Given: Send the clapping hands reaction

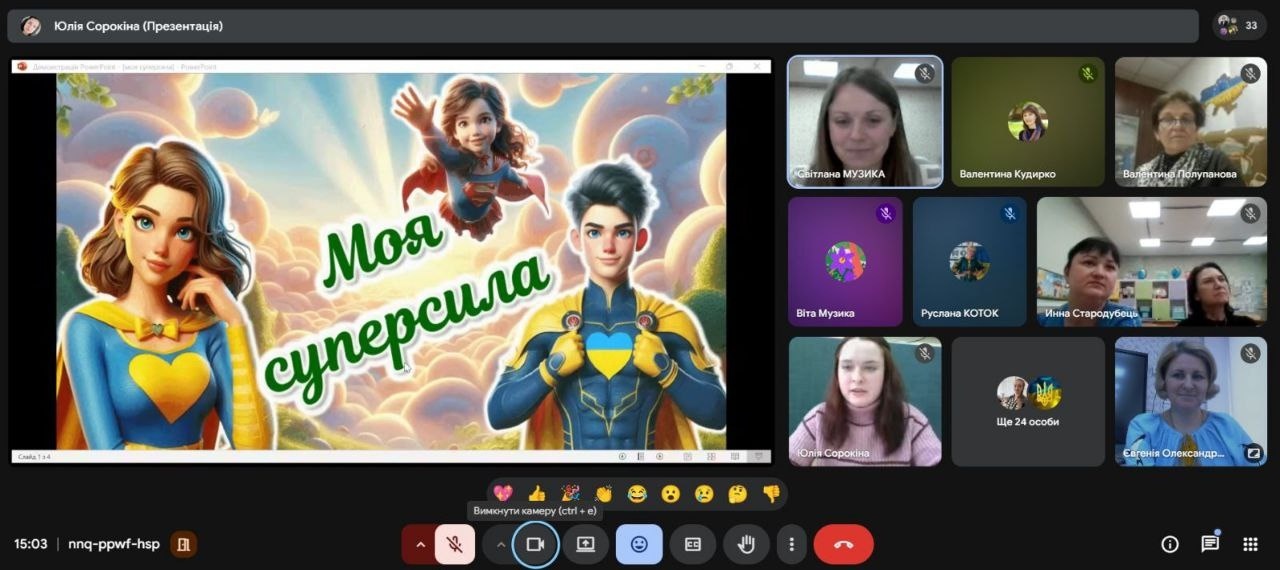Looking at the screenshot, I should tap(603, 493).
